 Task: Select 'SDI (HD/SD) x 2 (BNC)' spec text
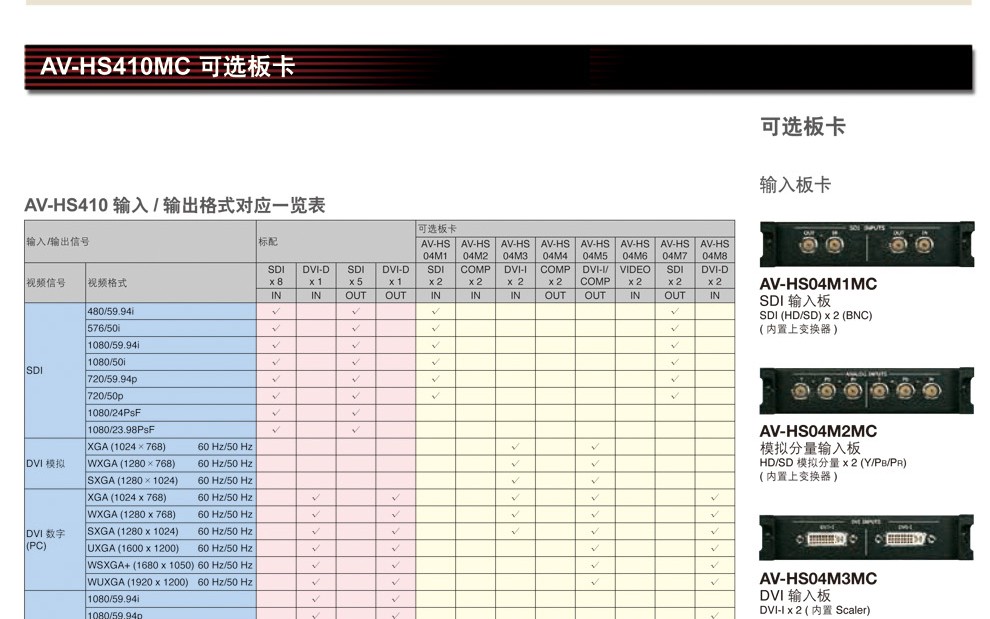[x=816, y=315]
